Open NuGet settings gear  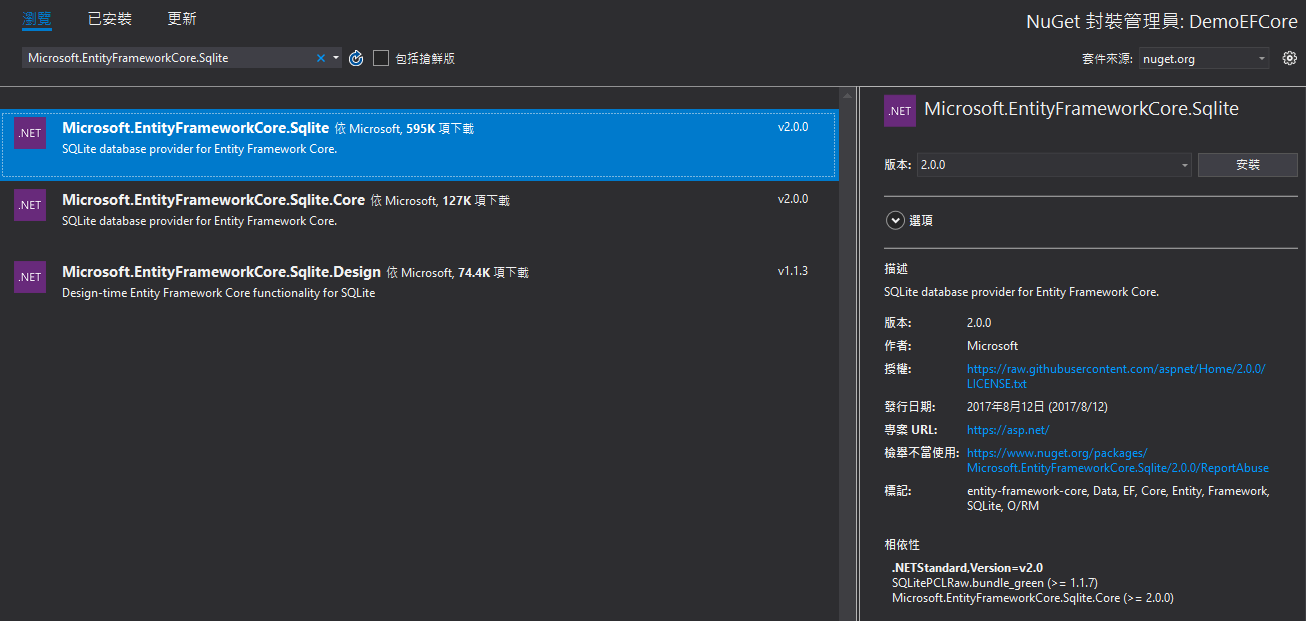(1289, 58)
